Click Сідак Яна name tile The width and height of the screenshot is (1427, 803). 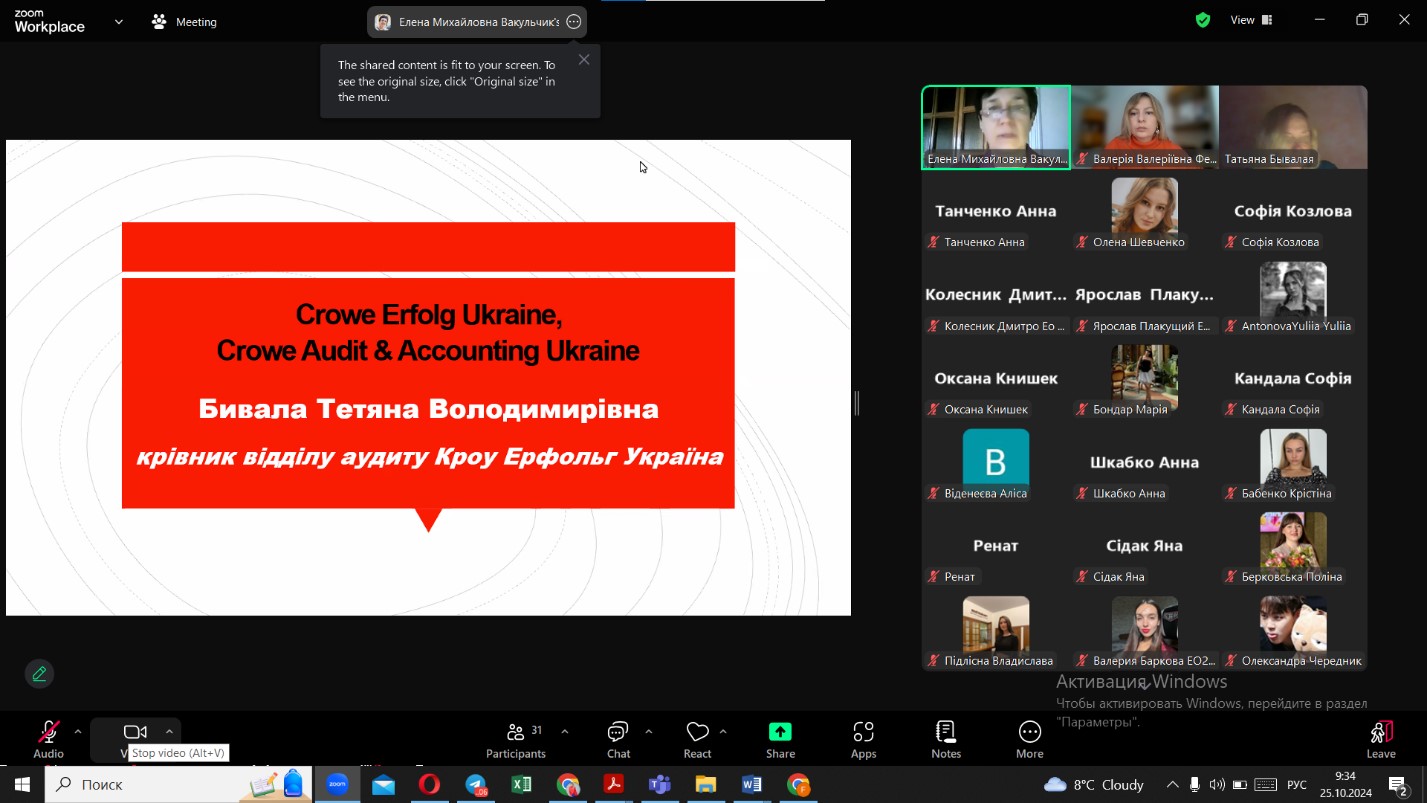click(x=1145, y=546)
